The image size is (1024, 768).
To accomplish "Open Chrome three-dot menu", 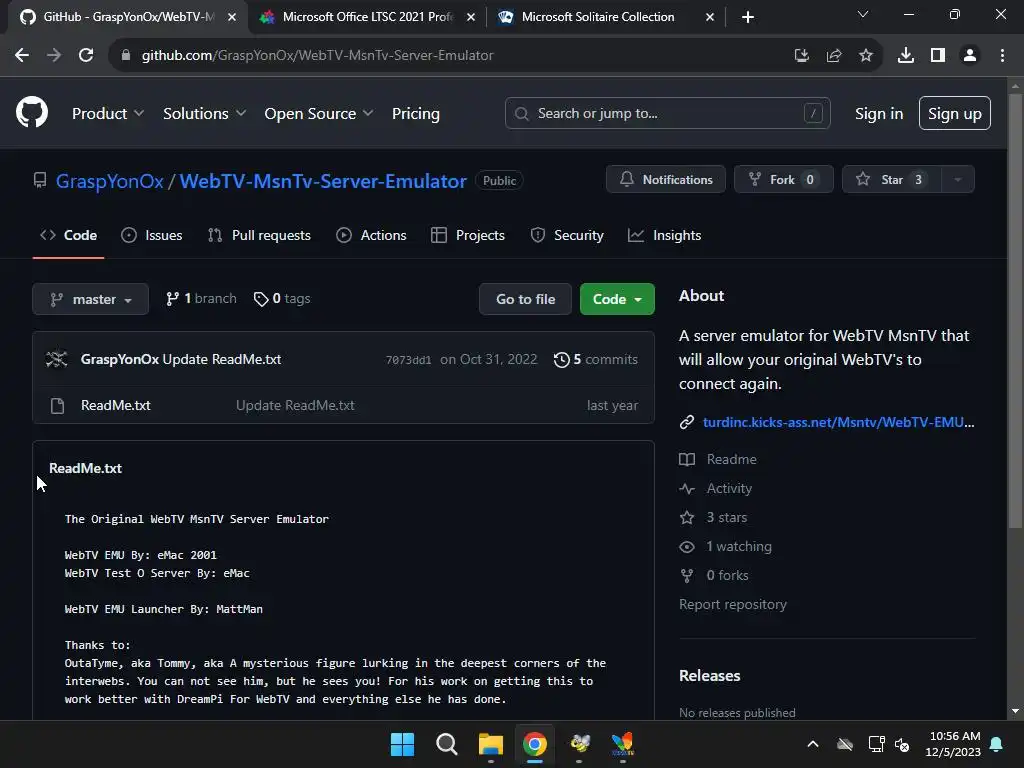I will click(x=1002, y=56).
